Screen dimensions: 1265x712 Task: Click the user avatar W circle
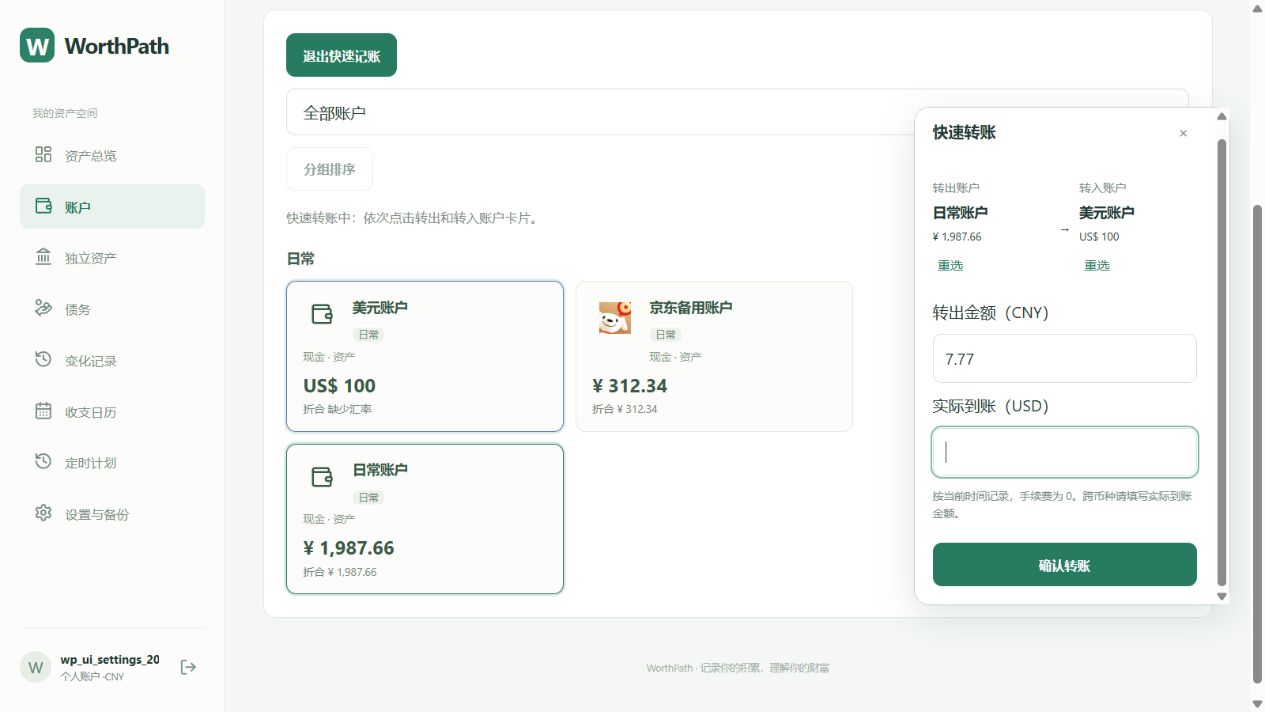click(x=36, y=667)
